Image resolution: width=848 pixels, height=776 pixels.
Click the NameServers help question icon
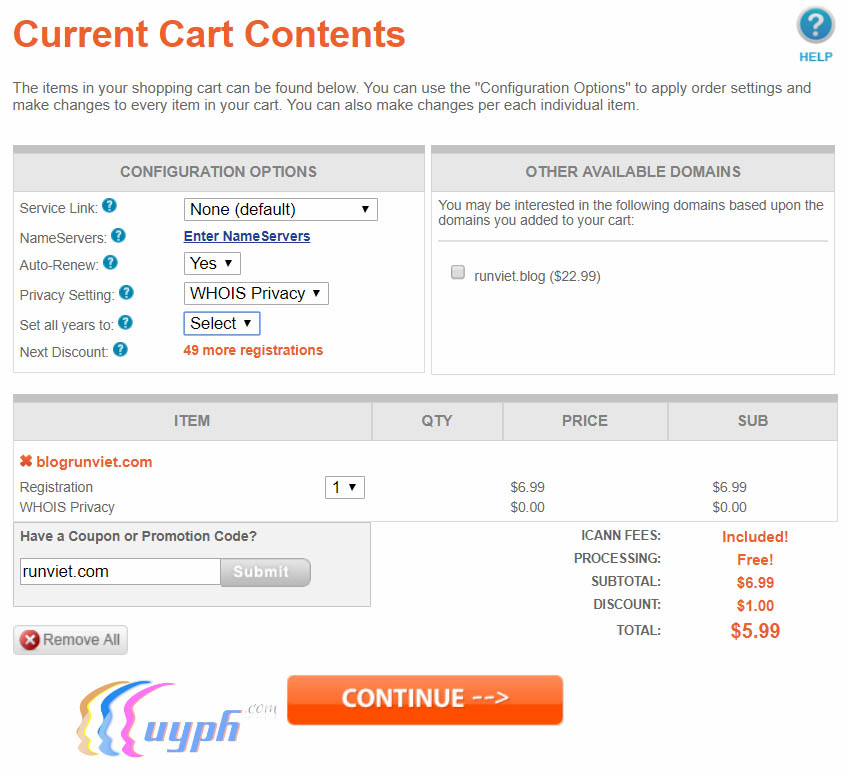[118, 236]
